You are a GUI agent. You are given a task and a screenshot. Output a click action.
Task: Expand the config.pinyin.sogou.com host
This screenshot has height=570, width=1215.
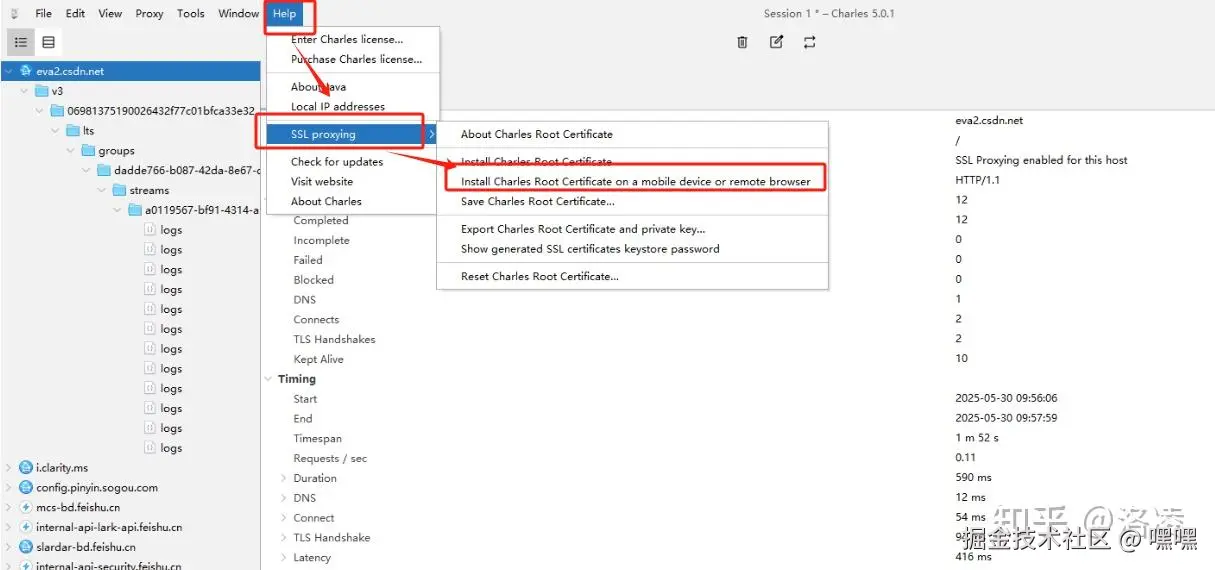[9, 488]
